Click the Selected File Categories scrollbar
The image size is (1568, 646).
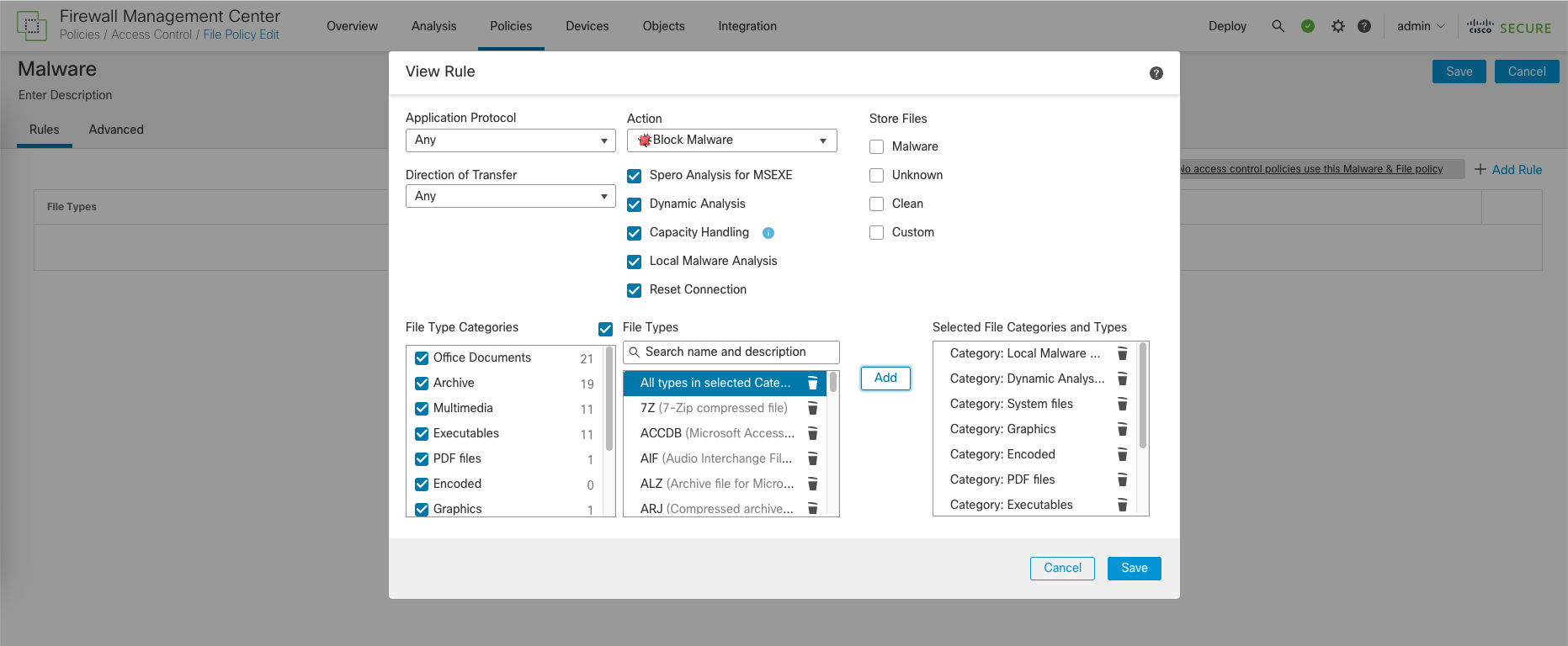1142,395
